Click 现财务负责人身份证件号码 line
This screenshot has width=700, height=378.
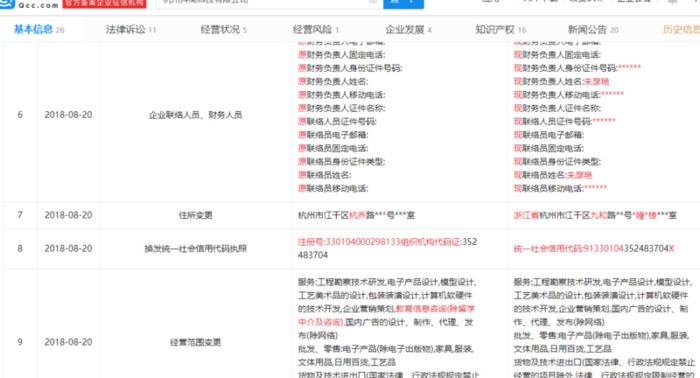[x=577, y=68]
